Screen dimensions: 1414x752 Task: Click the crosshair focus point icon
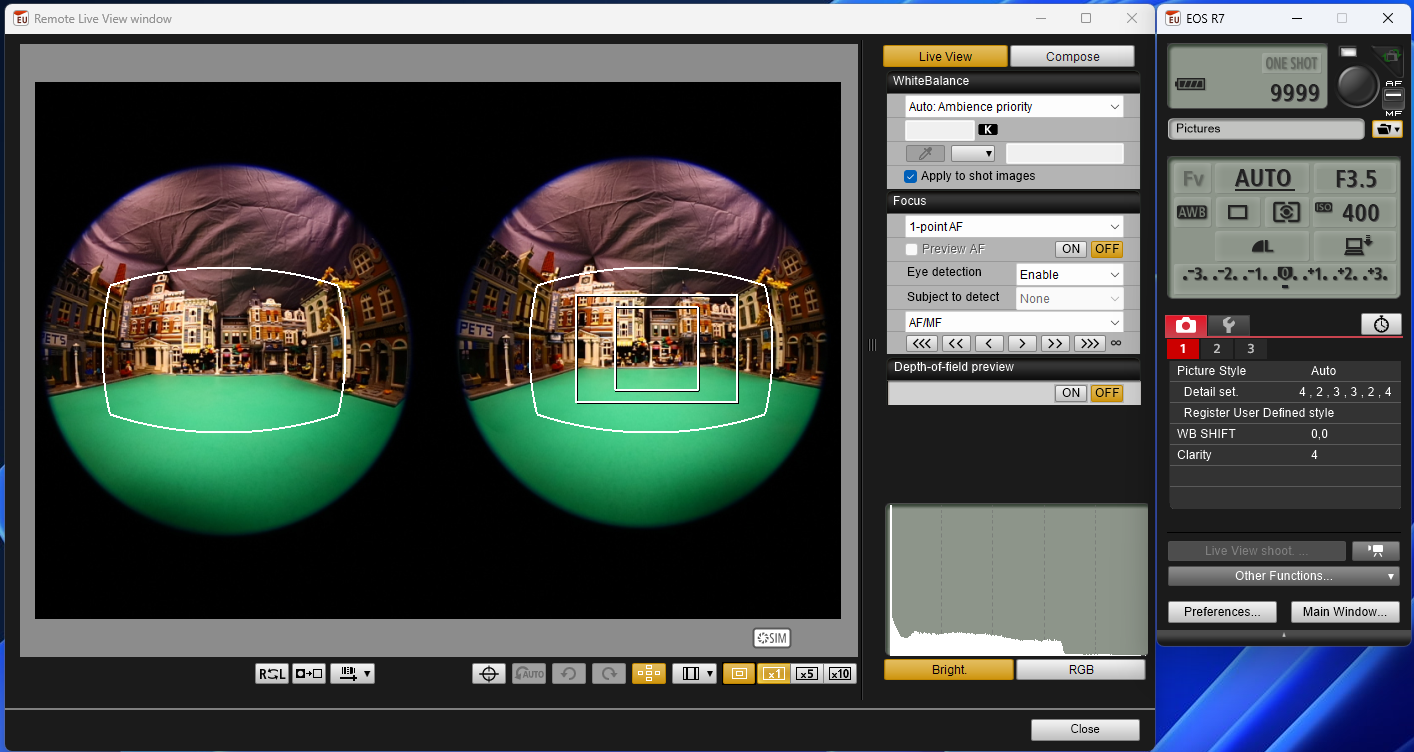(489, 674)
